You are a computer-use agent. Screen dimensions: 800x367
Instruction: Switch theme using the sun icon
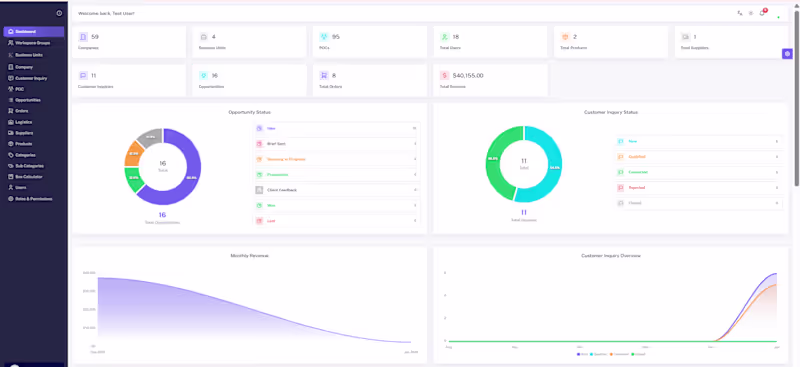751,13
